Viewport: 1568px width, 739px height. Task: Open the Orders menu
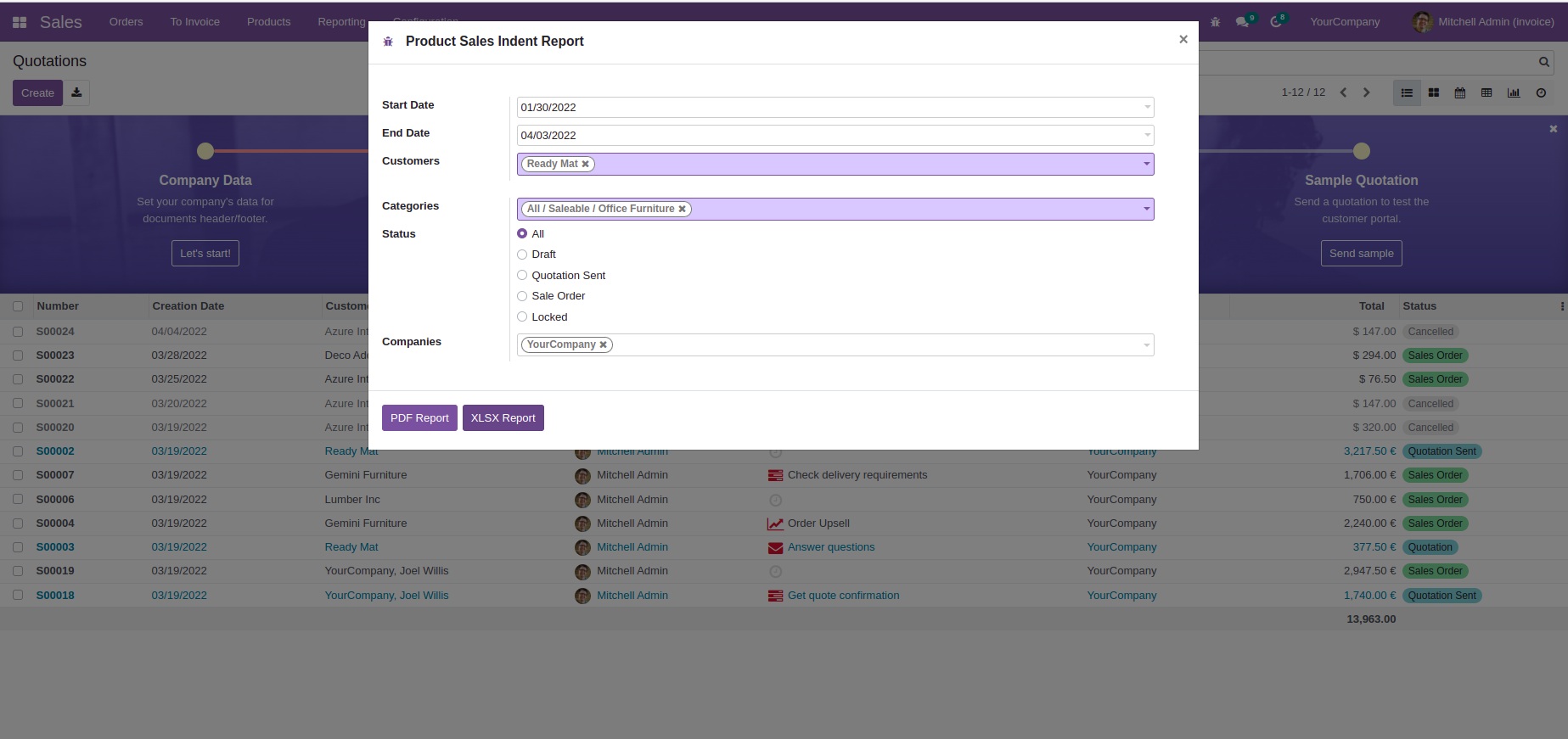126,22
